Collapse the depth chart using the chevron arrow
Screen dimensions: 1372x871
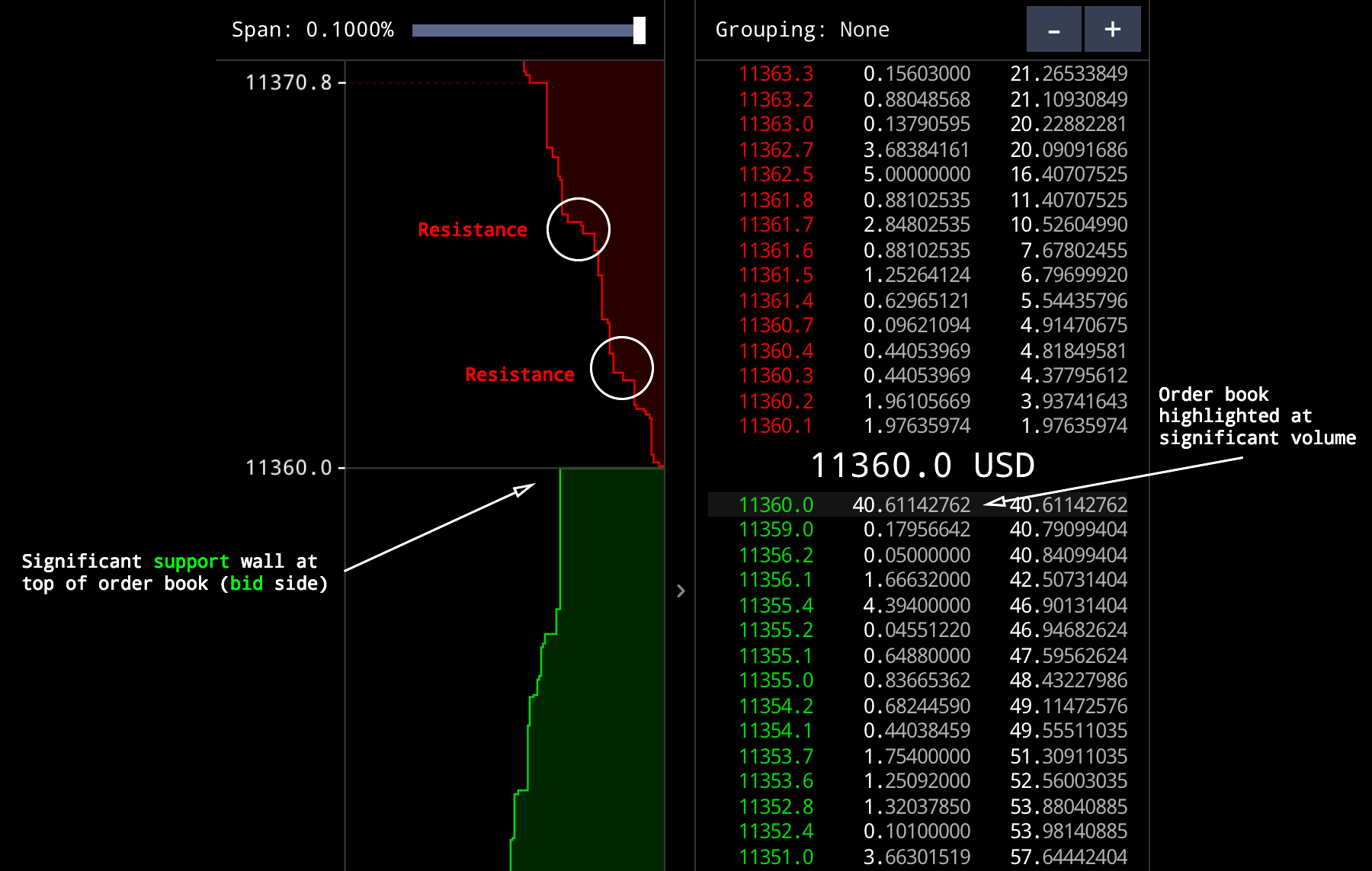pos(681,591)
